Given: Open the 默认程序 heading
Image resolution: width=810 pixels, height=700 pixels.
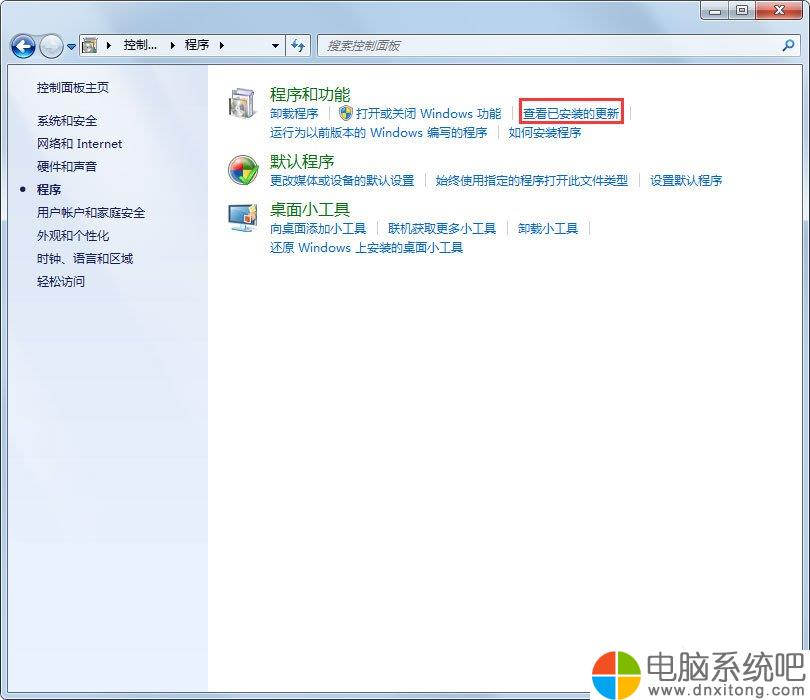Looking at the screenshot, I should (302, 162).
